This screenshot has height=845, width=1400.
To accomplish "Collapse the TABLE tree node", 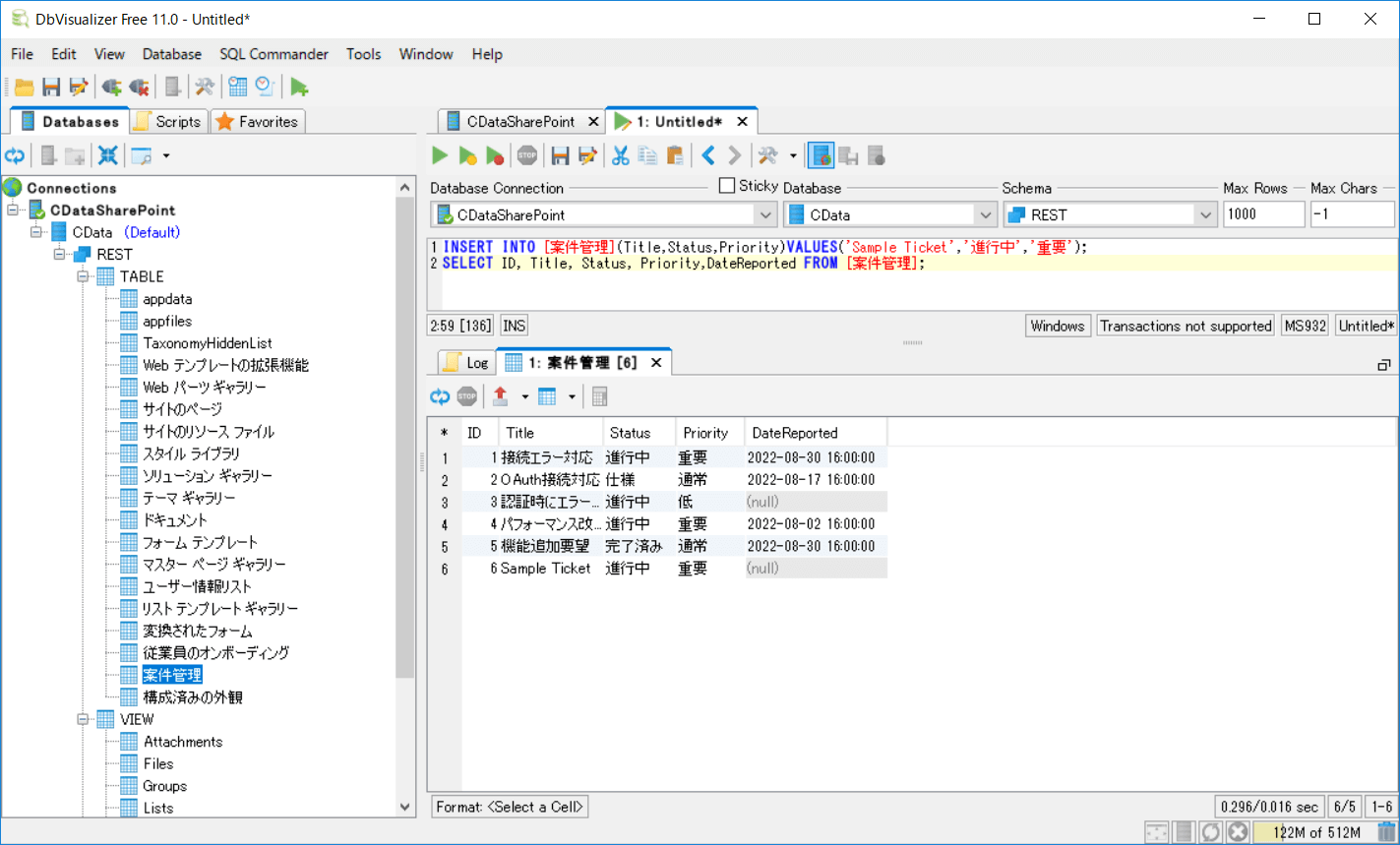I will [84, 276].
